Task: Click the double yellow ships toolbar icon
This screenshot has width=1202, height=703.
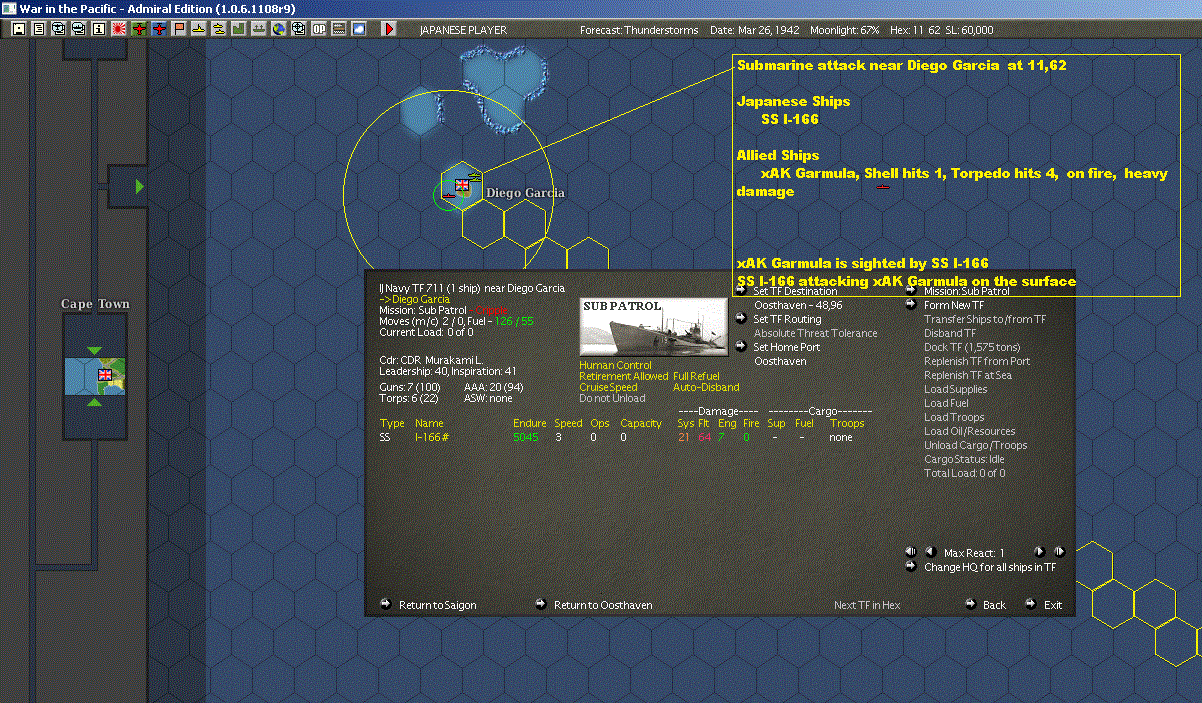Action: [x=219, y=30]
